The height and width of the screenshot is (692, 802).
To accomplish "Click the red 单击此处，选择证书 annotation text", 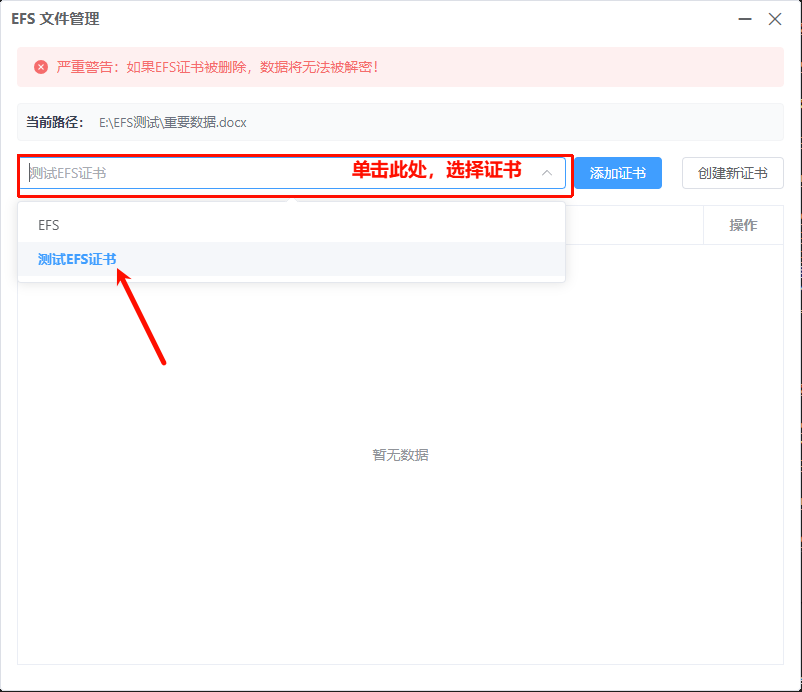I will pyautogui.click(x=436, y=170).
